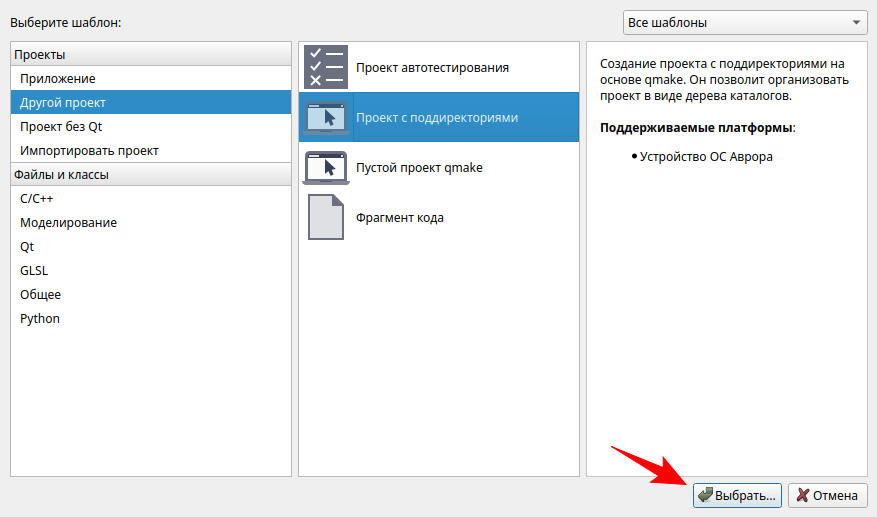Select 'Импортировать проект' category
This screenshot has width=877, height=517.
89,150
